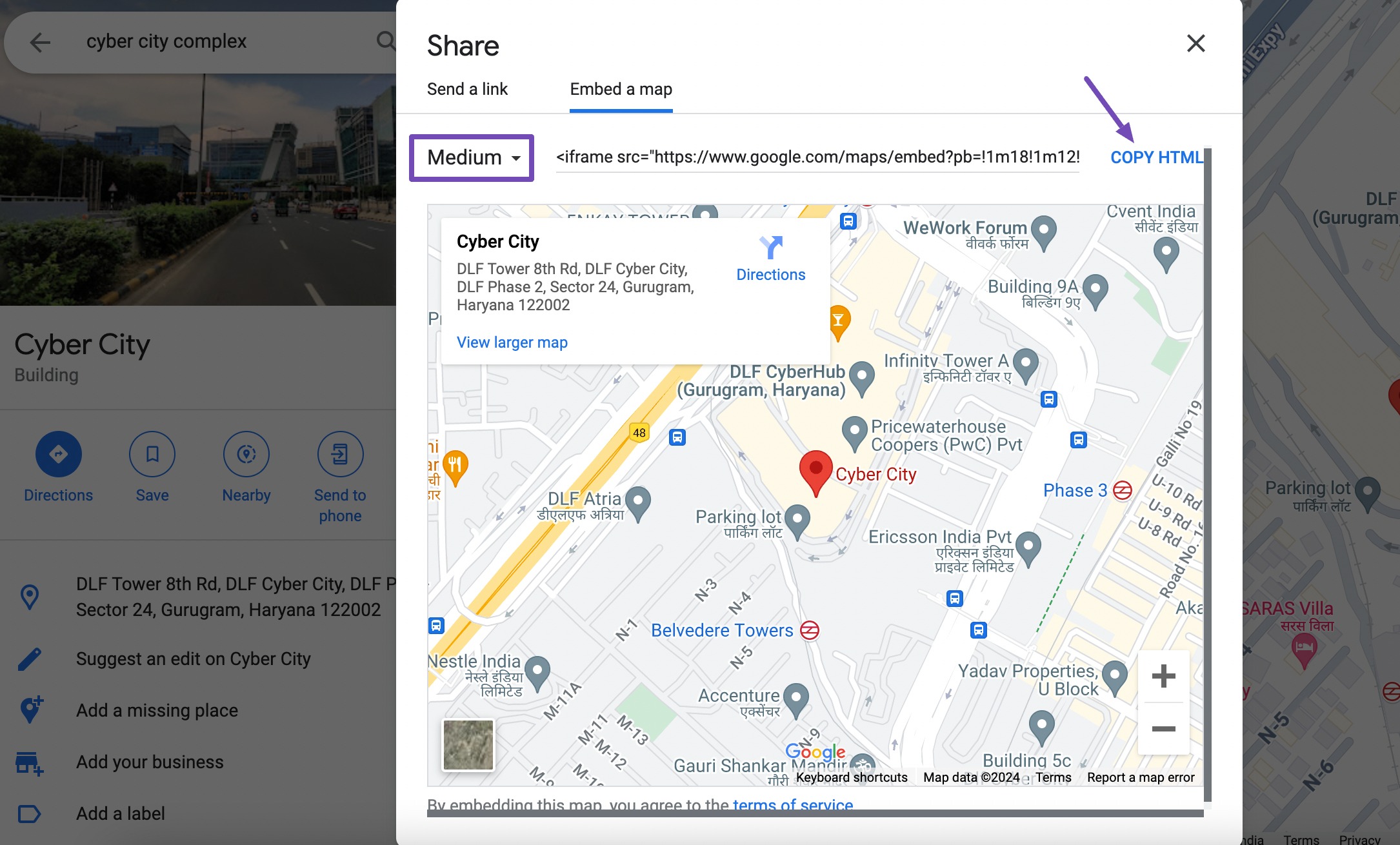Click the WeWork Forum map marker

[x=1043, y=232]
